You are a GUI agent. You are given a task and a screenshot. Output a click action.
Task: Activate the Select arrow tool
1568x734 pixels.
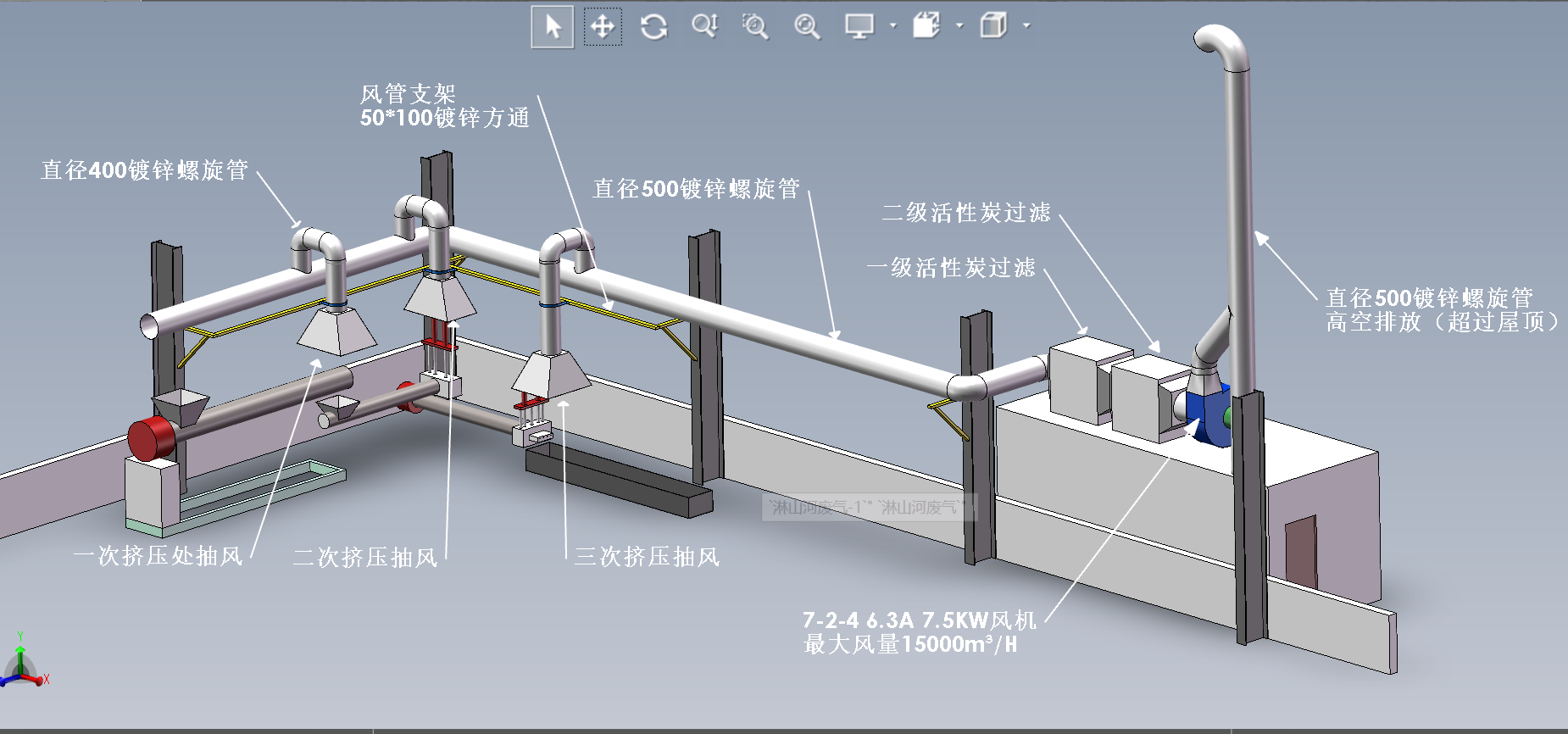(553, 26)
